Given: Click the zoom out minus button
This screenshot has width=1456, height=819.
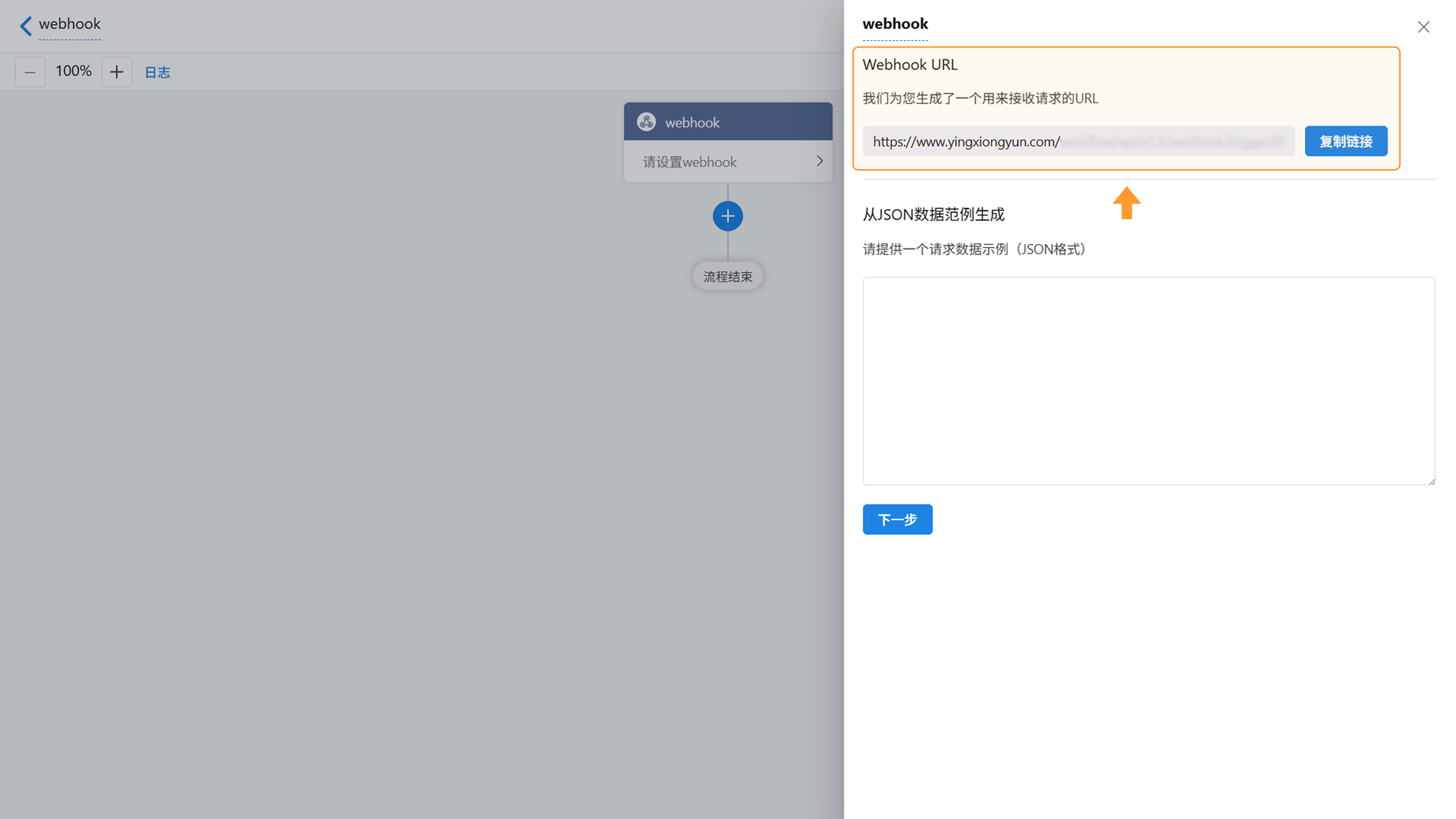Looking at the screenshot, I should (x=30, y=72).
